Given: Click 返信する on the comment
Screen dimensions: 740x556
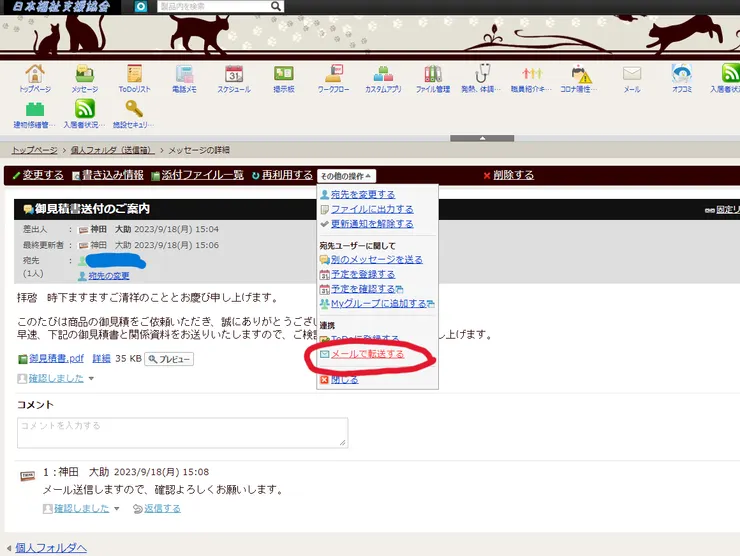Looking at the screenshot, I should (x=162, y=508).
